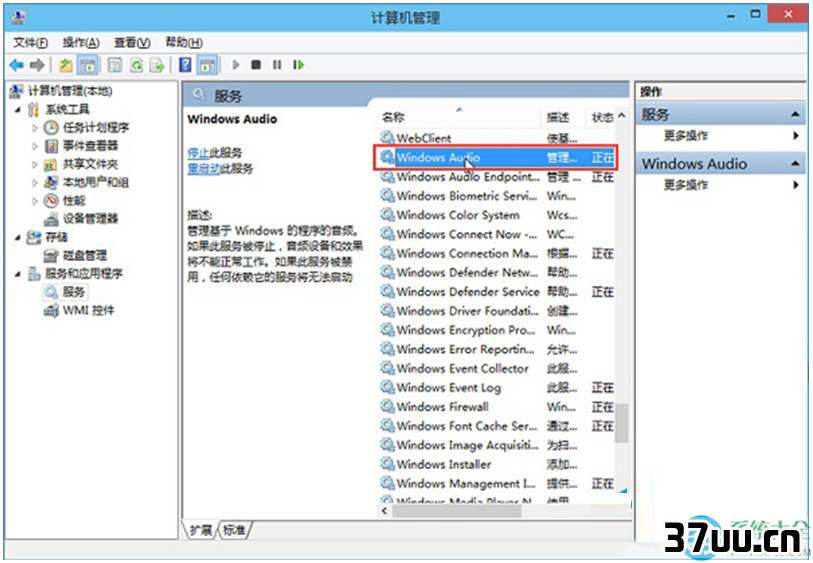Select Windows Biometric Service row
813x563 pixels.
click(497, 196)
